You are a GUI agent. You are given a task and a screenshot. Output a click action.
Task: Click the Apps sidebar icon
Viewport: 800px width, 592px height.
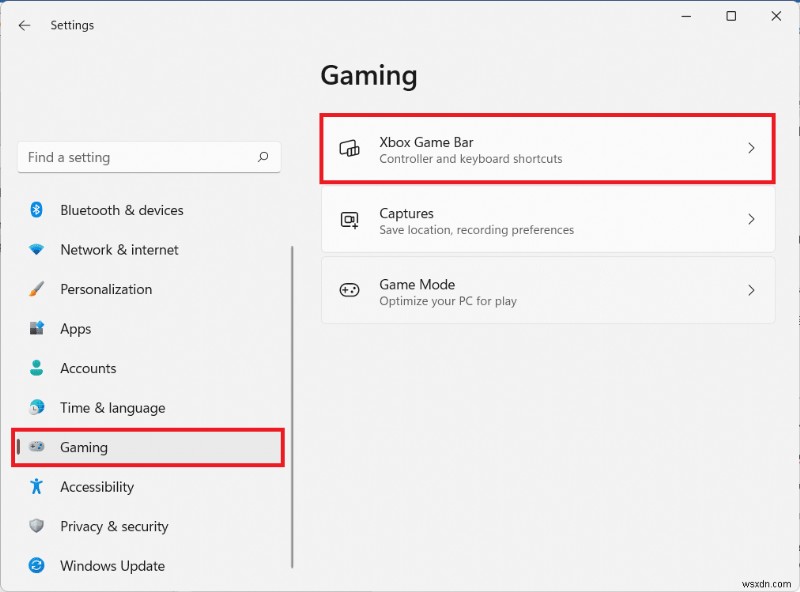37,329
